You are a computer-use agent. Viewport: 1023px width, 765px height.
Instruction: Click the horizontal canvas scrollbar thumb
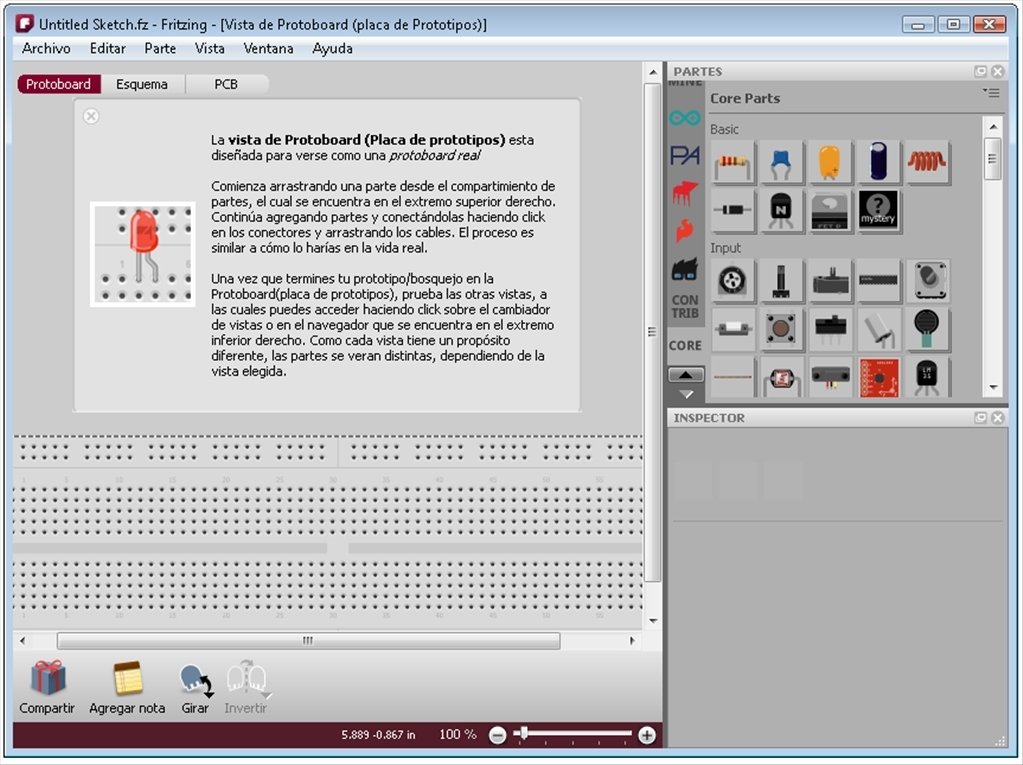coord(308,640)
